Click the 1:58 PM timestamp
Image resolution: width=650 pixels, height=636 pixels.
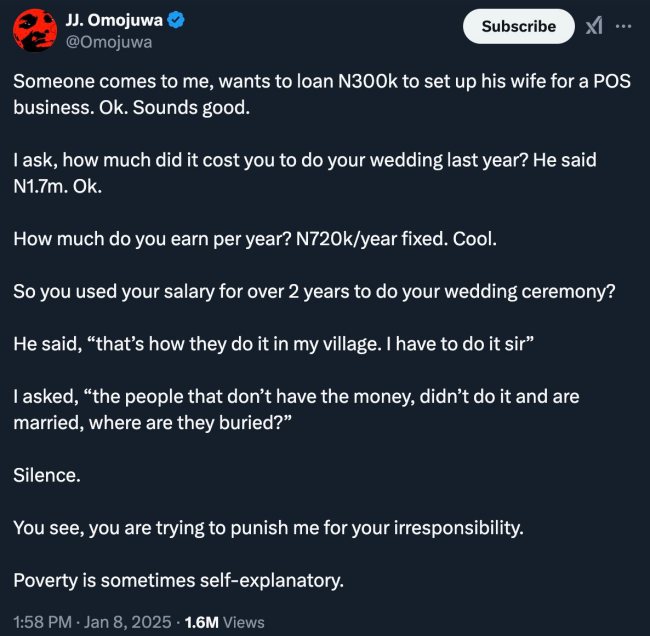pyautogui.click(x=42, y=622)
